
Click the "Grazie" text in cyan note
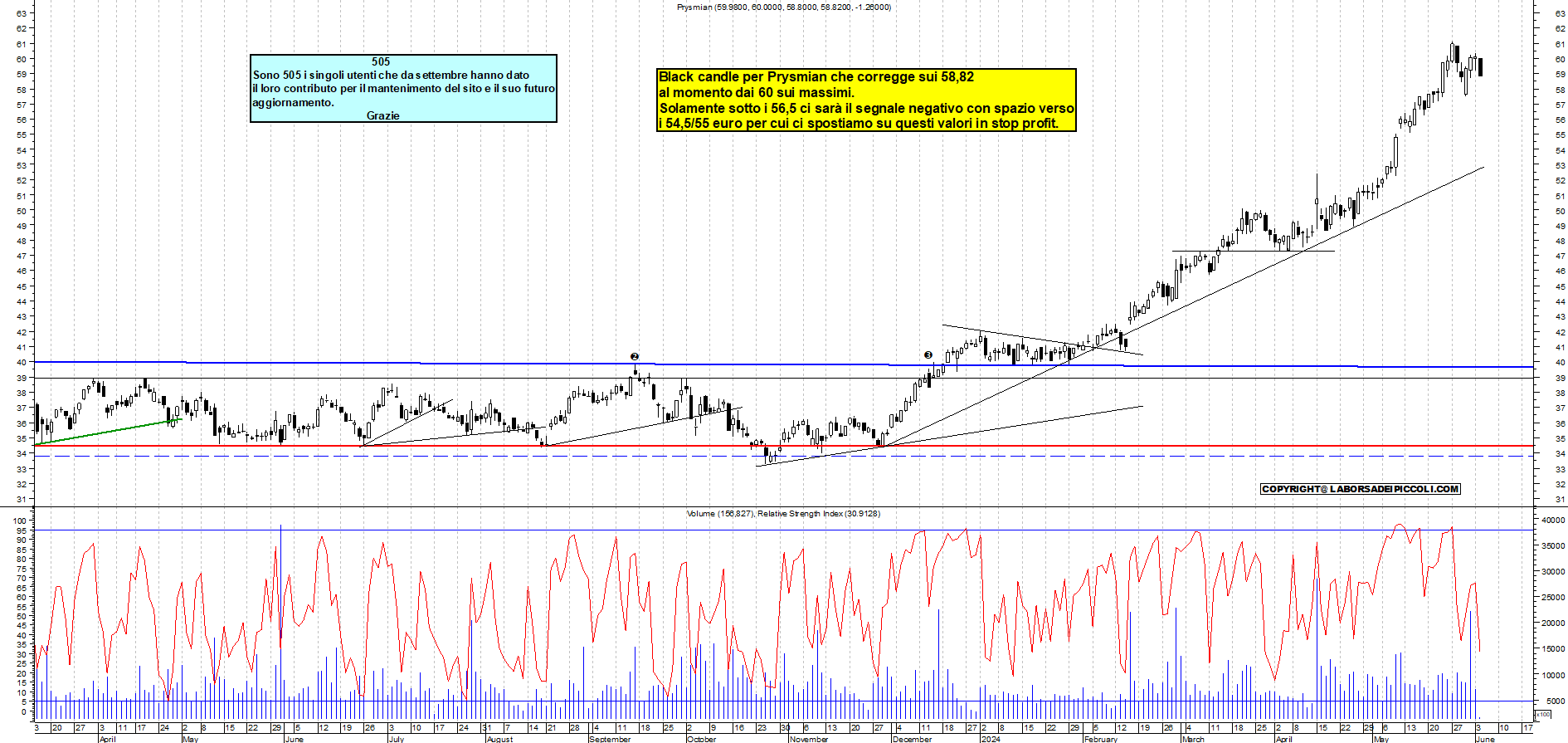[383, 115]
